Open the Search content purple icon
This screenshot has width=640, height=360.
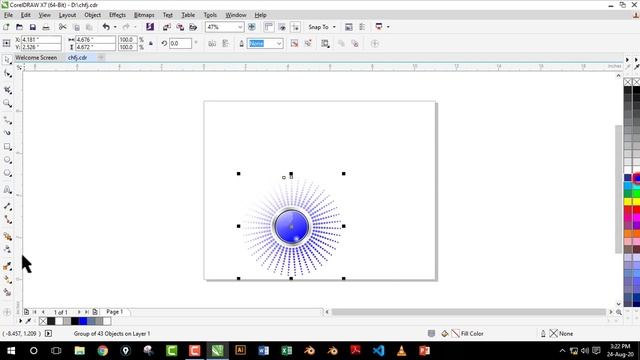[x=150, y=27]
